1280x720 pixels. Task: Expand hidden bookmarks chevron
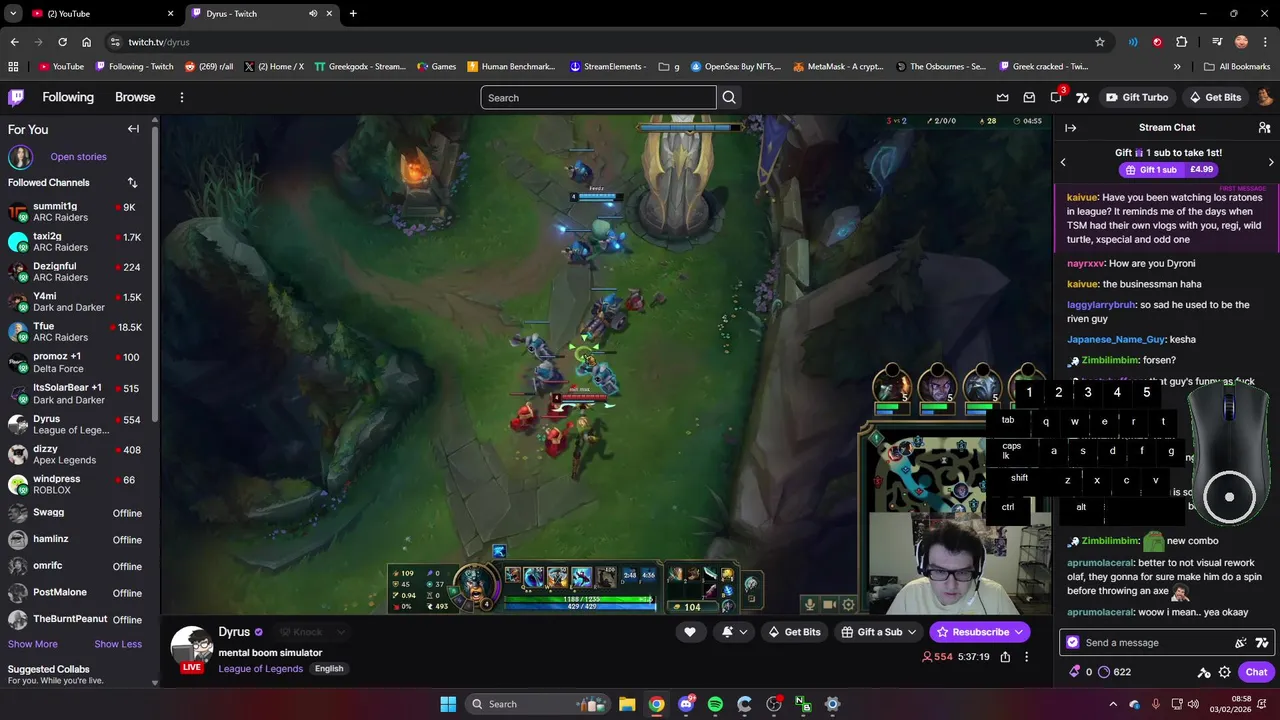pos(1177,67)
